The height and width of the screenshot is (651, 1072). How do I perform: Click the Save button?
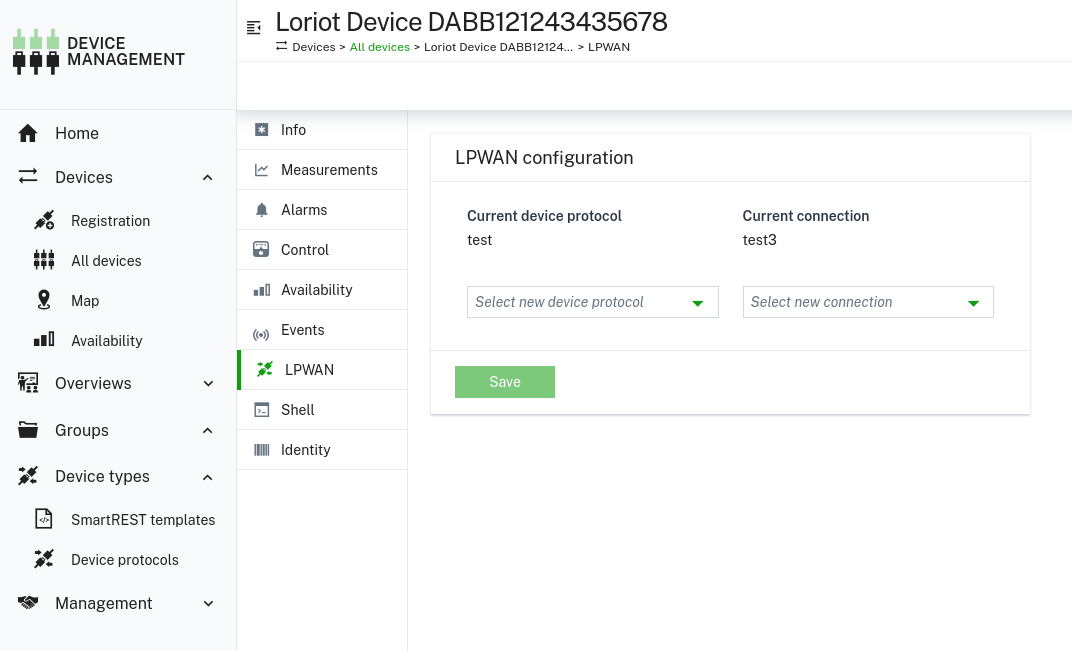point(505,381)
